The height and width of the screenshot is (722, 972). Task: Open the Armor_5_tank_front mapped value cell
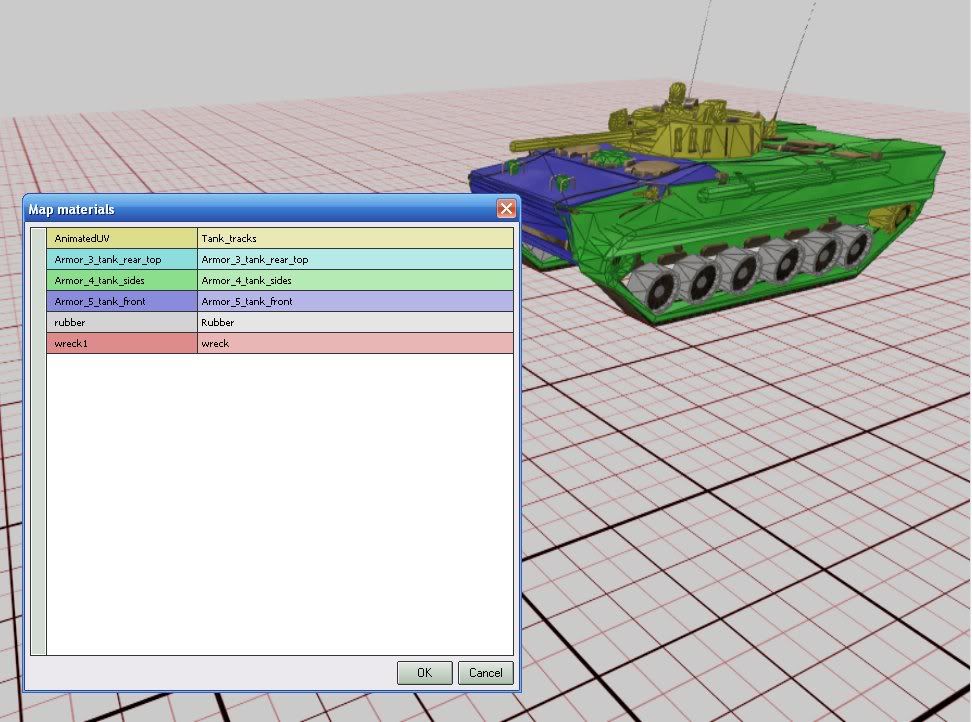tap(355, 301)
